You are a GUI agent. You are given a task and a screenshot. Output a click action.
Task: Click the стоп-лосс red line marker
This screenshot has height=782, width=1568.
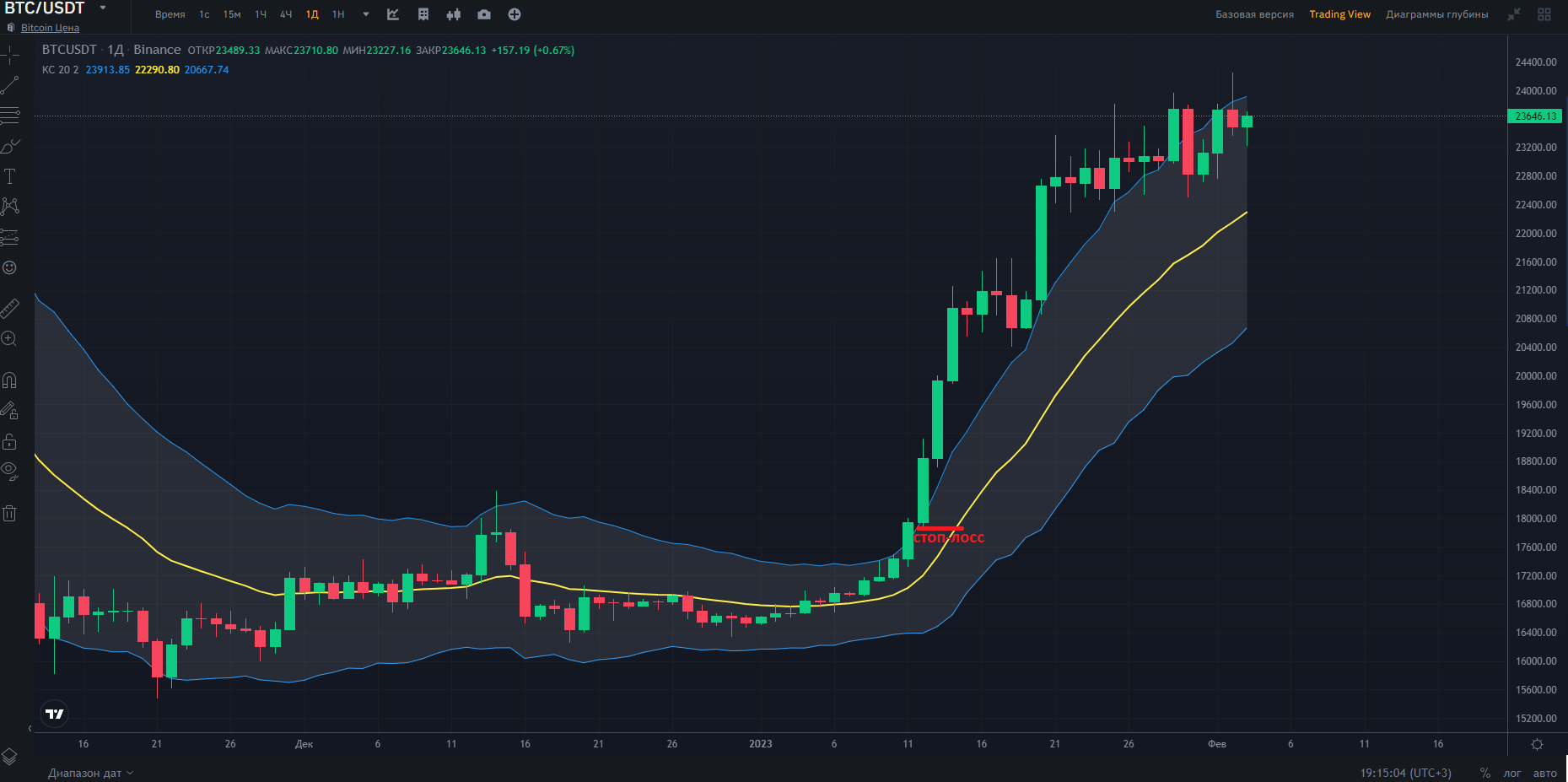(940, 529)
